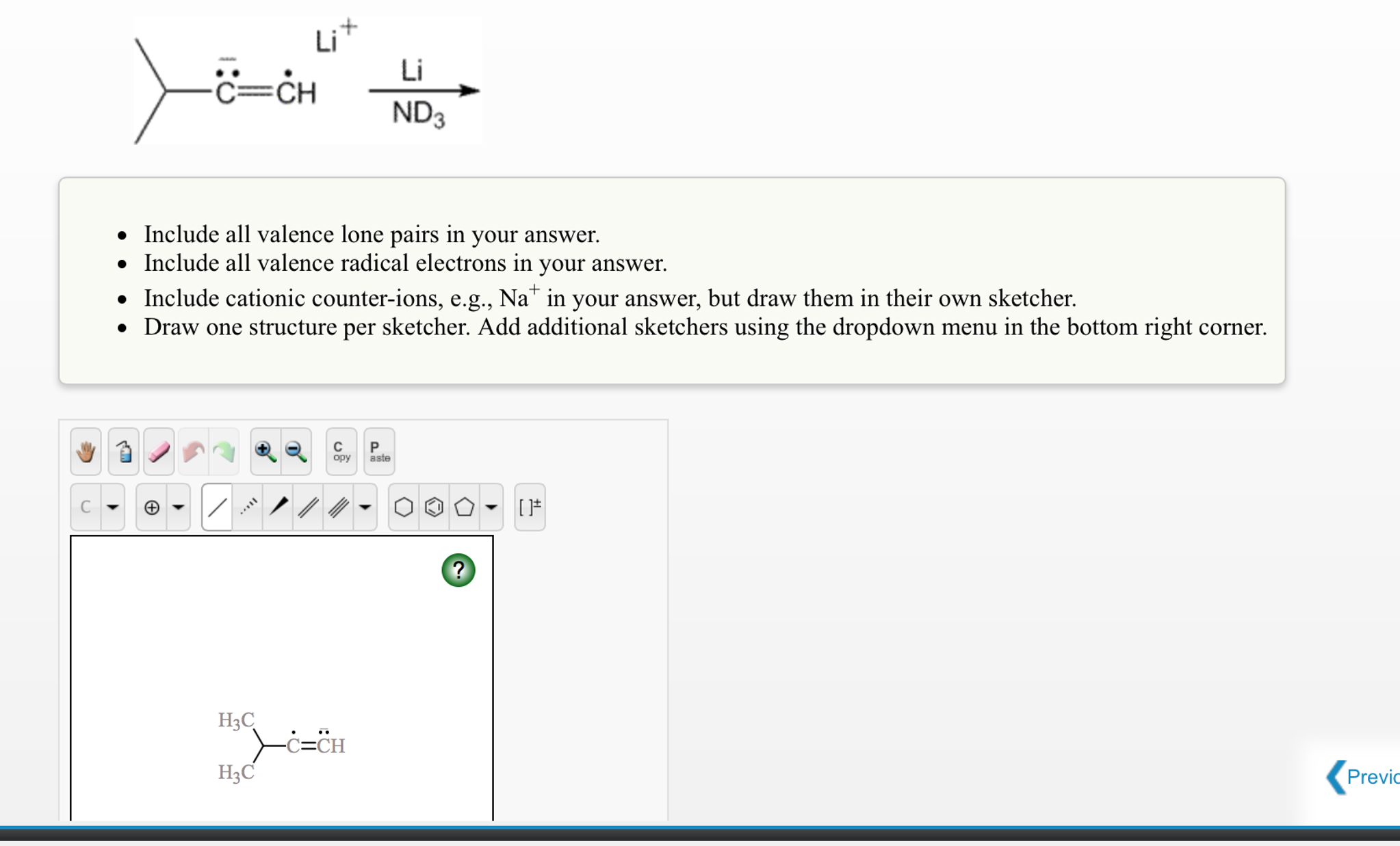
Task: Expand the charge tool dropdown
Action: point(179,507)
